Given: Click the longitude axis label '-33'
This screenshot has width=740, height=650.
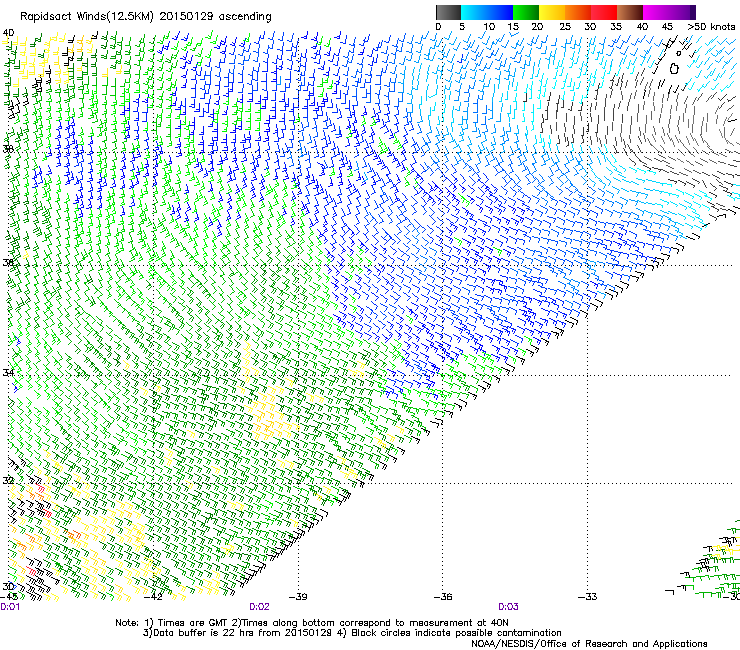Looking at the screenshot, I should 588,596.
